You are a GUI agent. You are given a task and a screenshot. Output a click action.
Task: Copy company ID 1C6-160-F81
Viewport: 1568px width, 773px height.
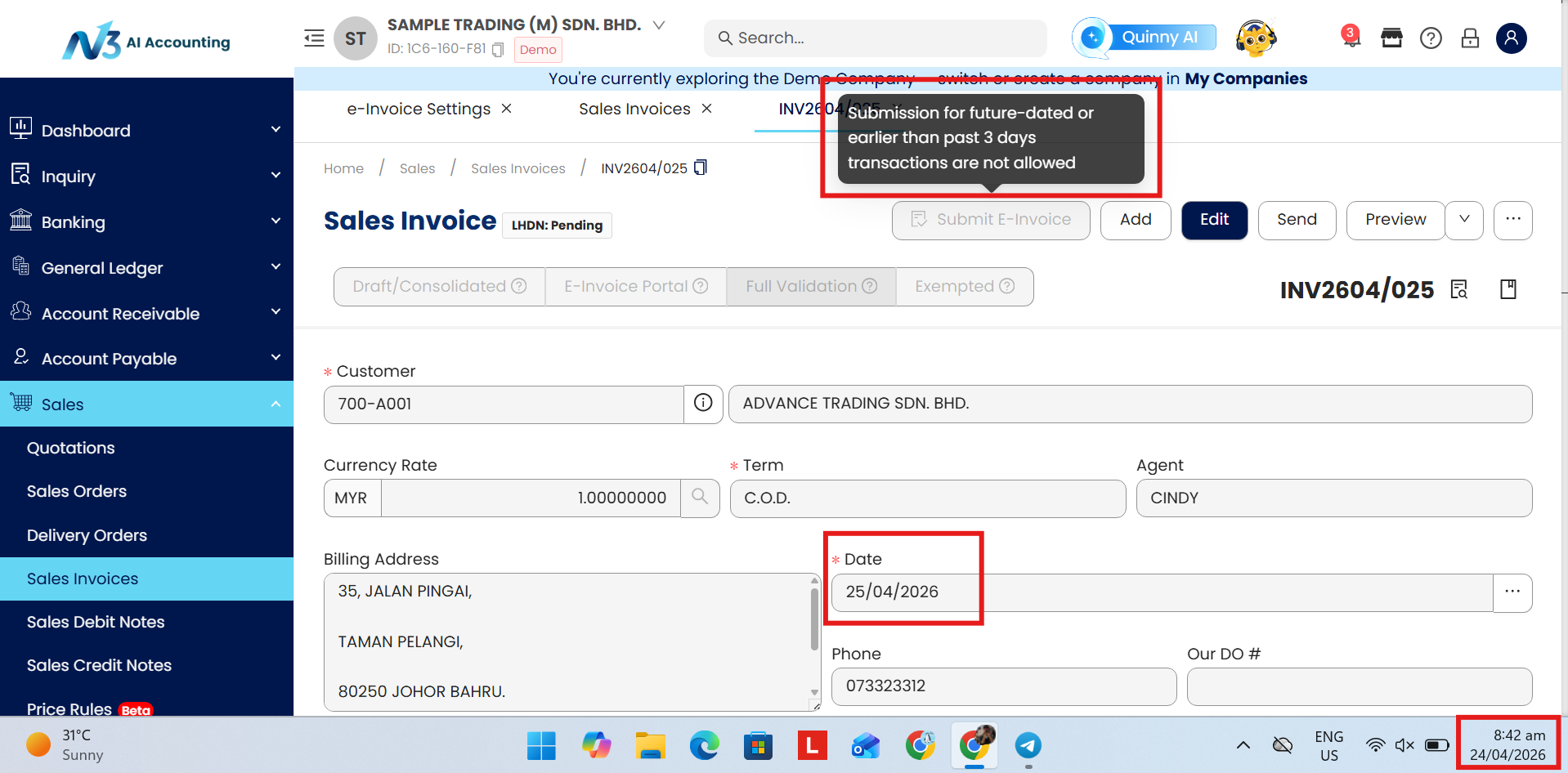(x=498, y=50)
